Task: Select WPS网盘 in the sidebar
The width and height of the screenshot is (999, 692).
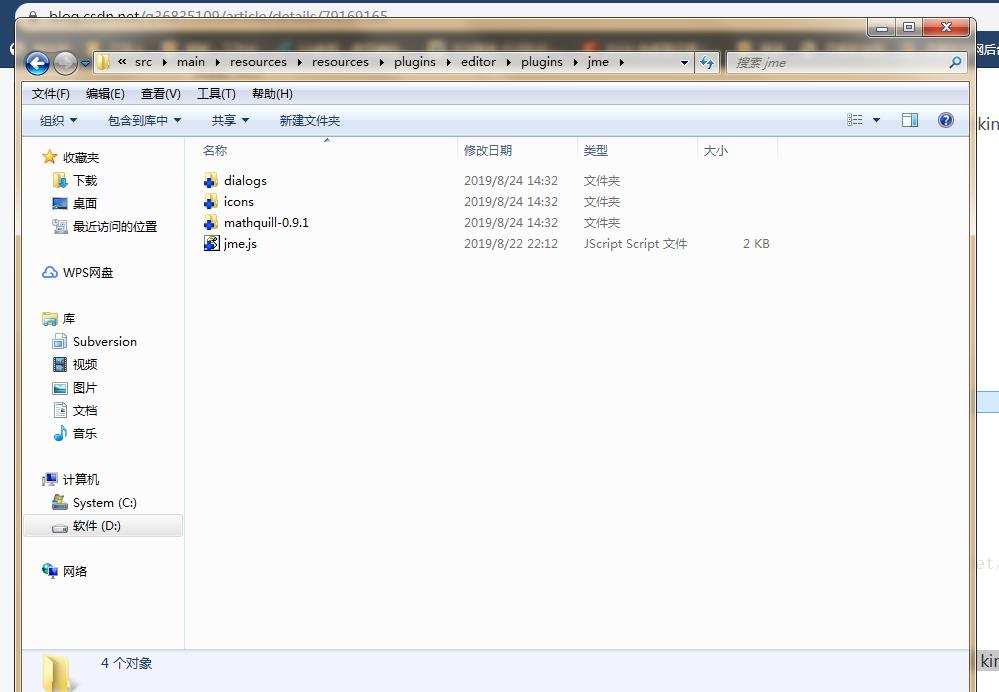Action: coord(88,272)
